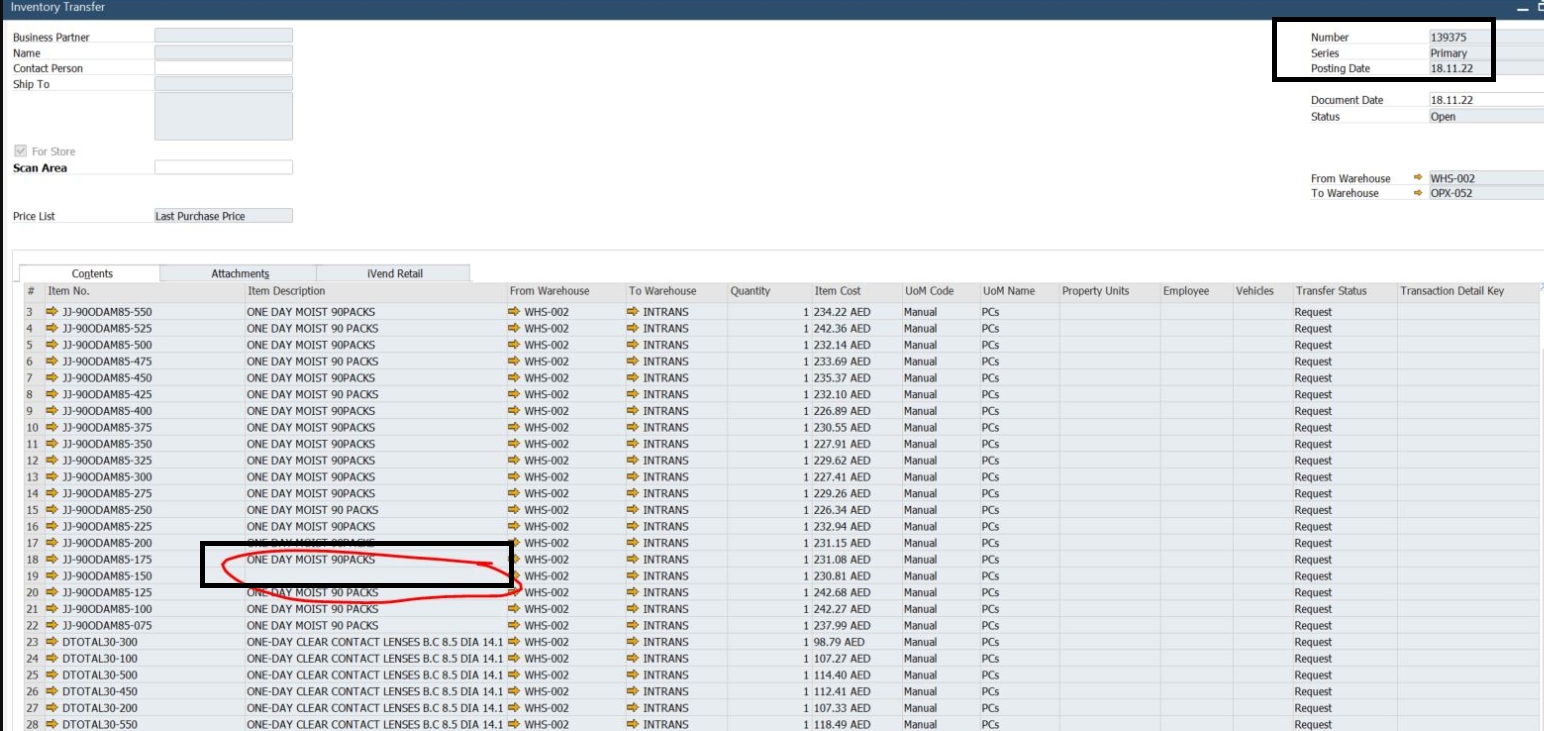Click the Posting Date field
Screen dimensions: 1544x731
[1486, 68]
